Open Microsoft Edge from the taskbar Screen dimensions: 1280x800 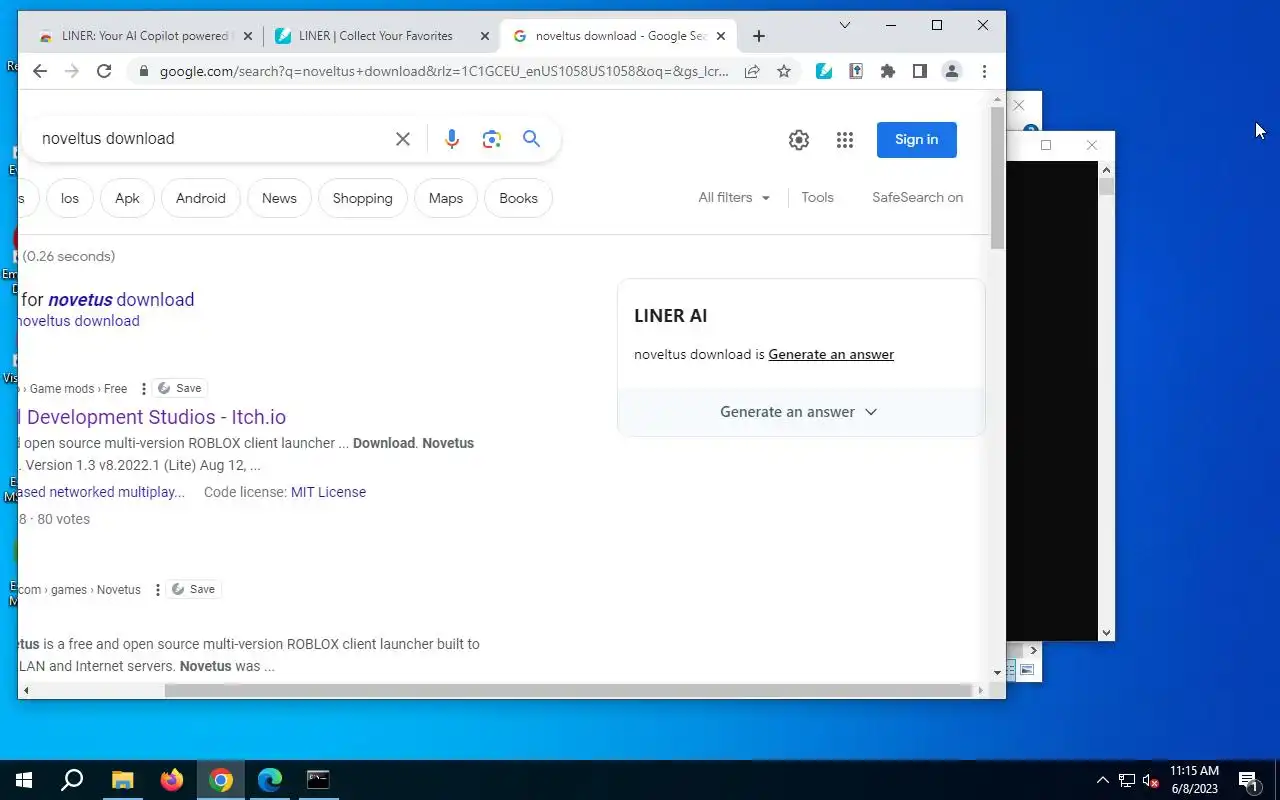click(270, 780)
